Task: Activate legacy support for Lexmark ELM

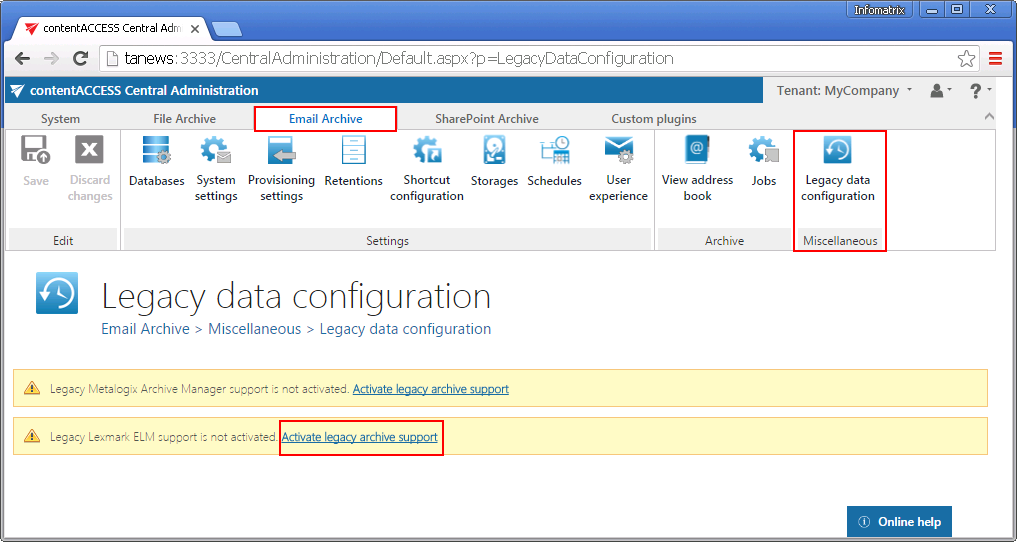Action: [x=359, y=437]
